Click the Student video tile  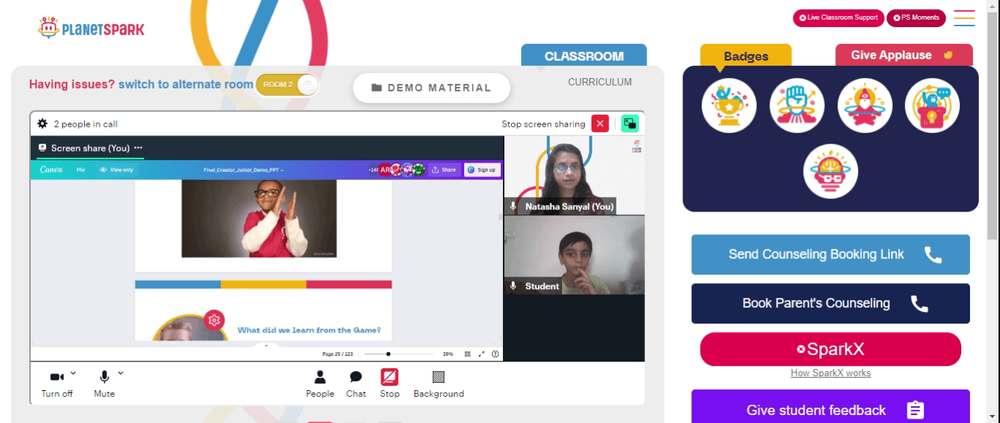(574, 255)
